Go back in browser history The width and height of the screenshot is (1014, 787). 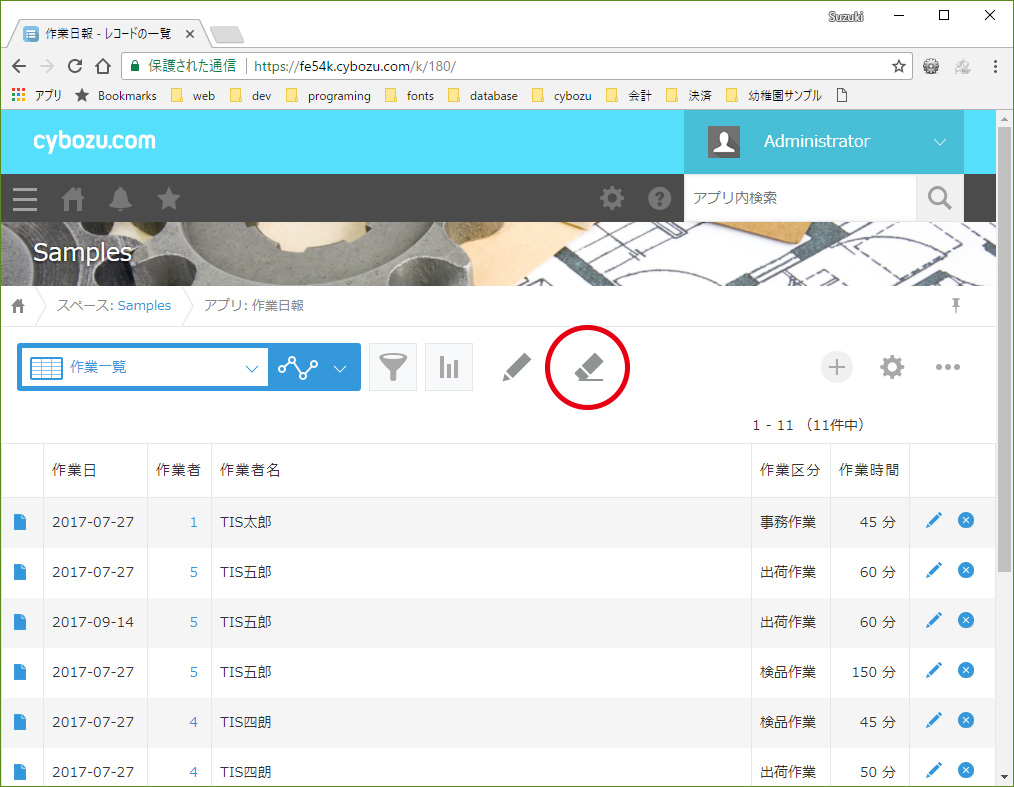(x=19, y=66)
